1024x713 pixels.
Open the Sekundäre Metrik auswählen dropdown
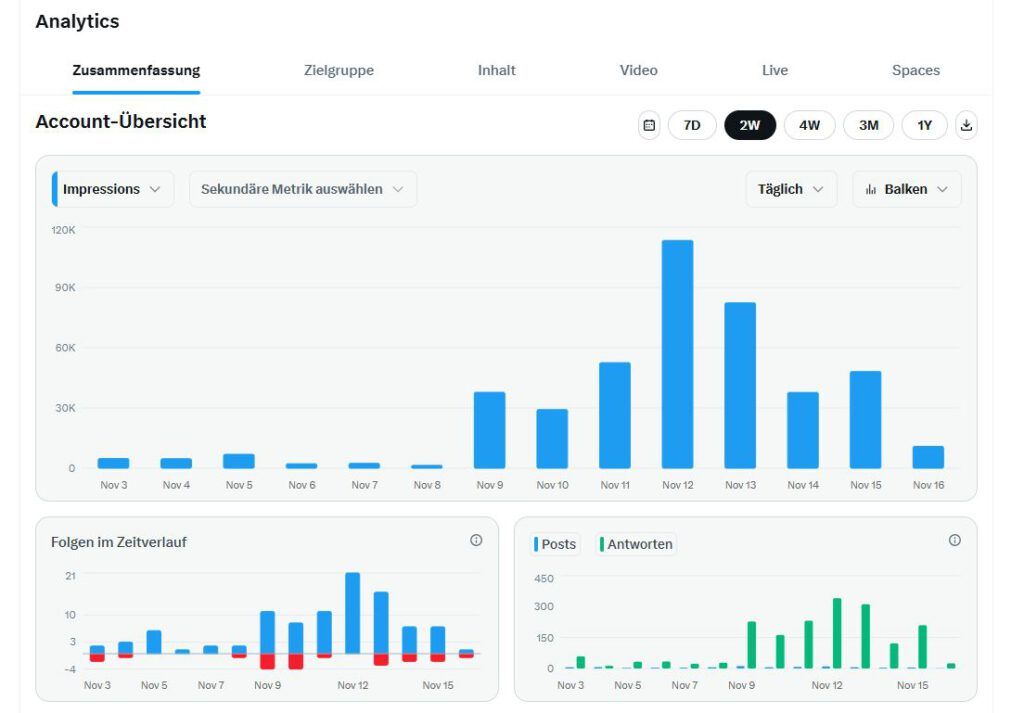[x=302, y=189]
